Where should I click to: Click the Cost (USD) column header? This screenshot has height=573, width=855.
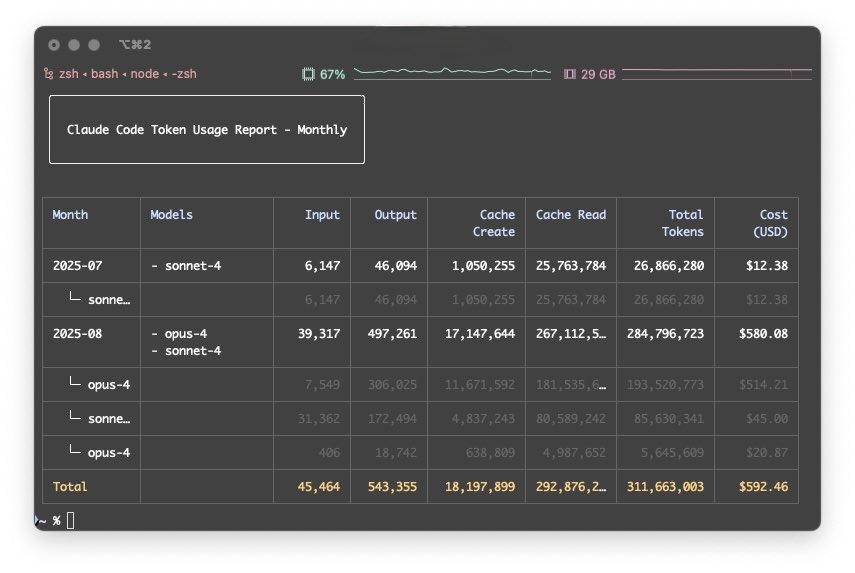click(770, 223)
